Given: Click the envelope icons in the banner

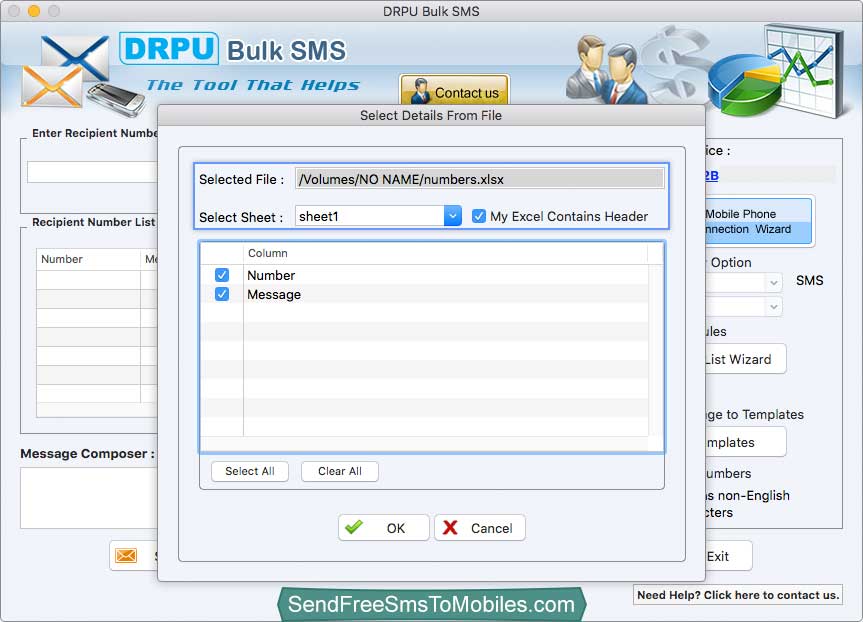Looking at the screenshot, I should [65, 71].
